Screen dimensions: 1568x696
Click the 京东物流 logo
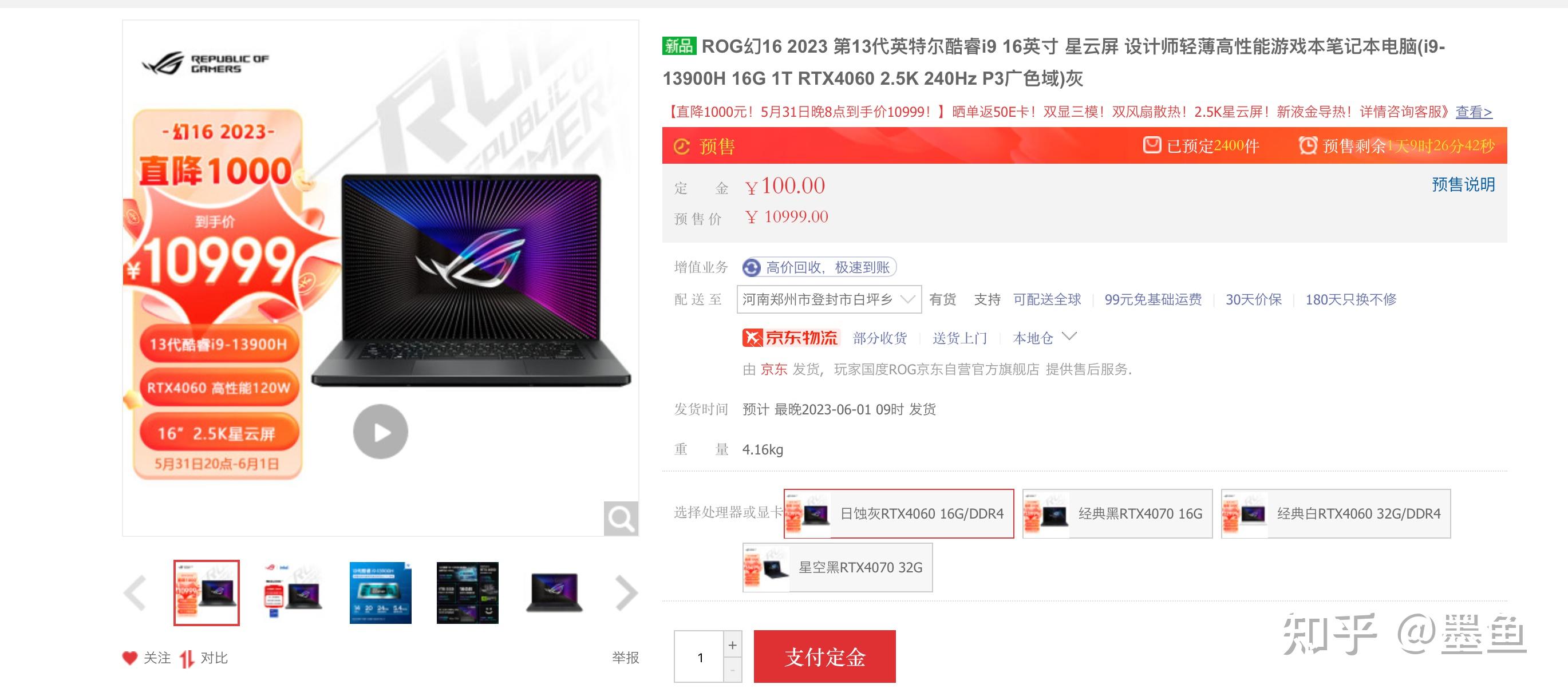(x=790, y=338)
